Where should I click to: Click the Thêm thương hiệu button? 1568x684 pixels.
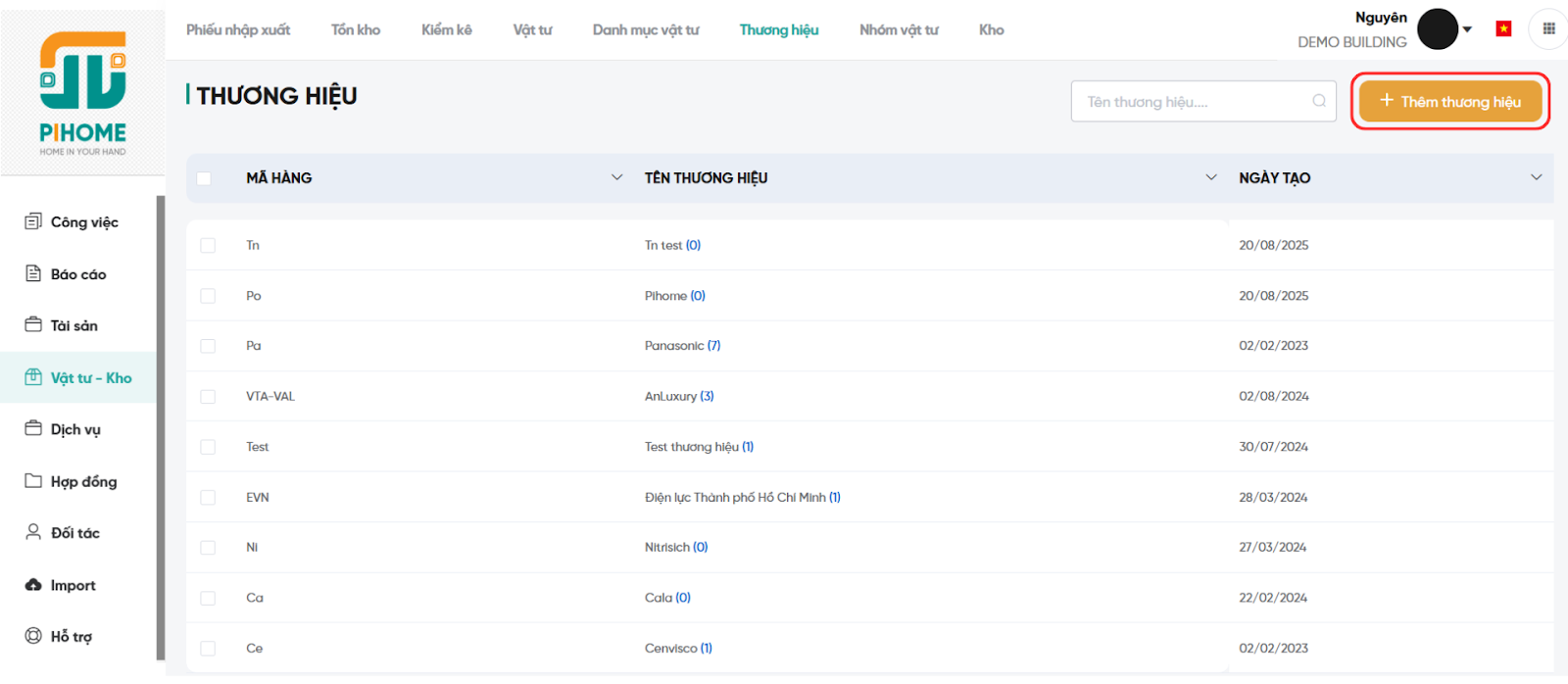(1449, 101)
